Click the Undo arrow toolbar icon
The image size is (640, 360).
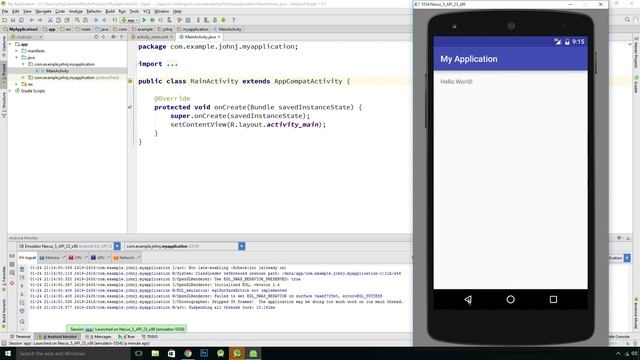click(x=32, y=20)
